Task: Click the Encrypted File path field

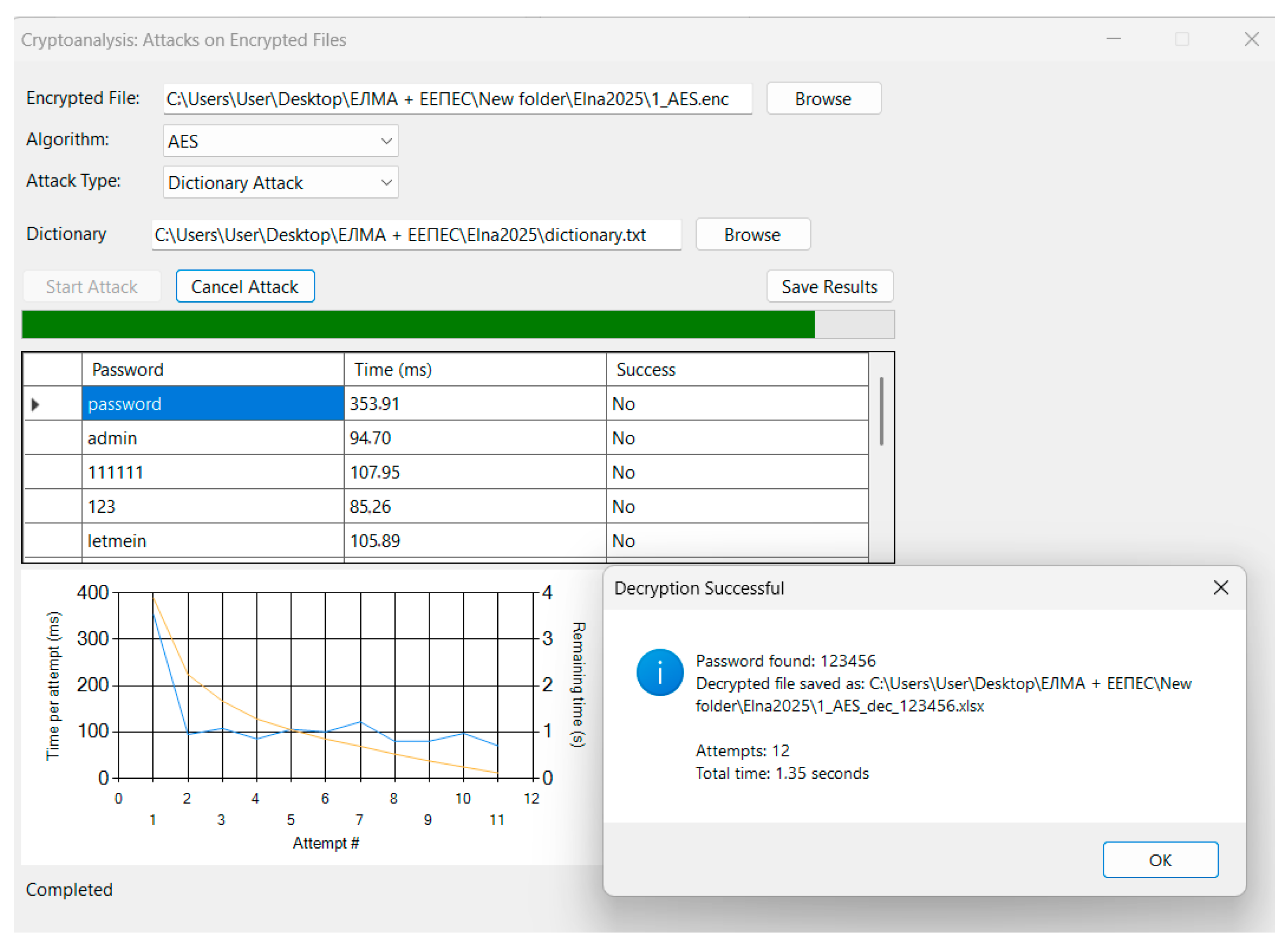Action: click(x=457, y=99)
